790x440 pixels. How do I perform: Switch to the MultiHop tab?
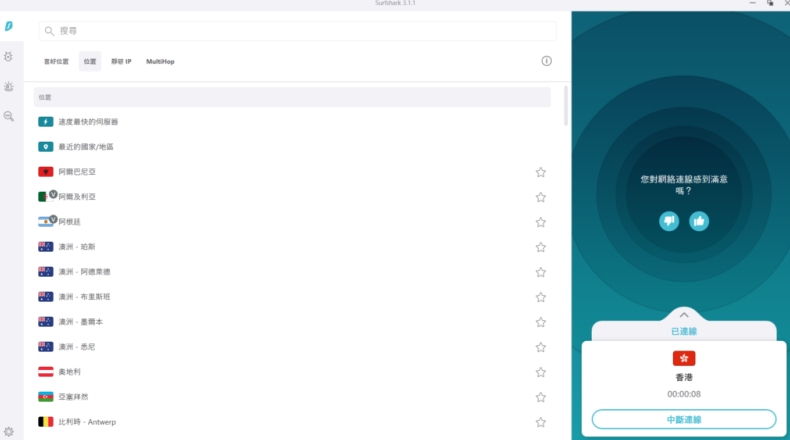pyautogui.click(x=160, y=62)
